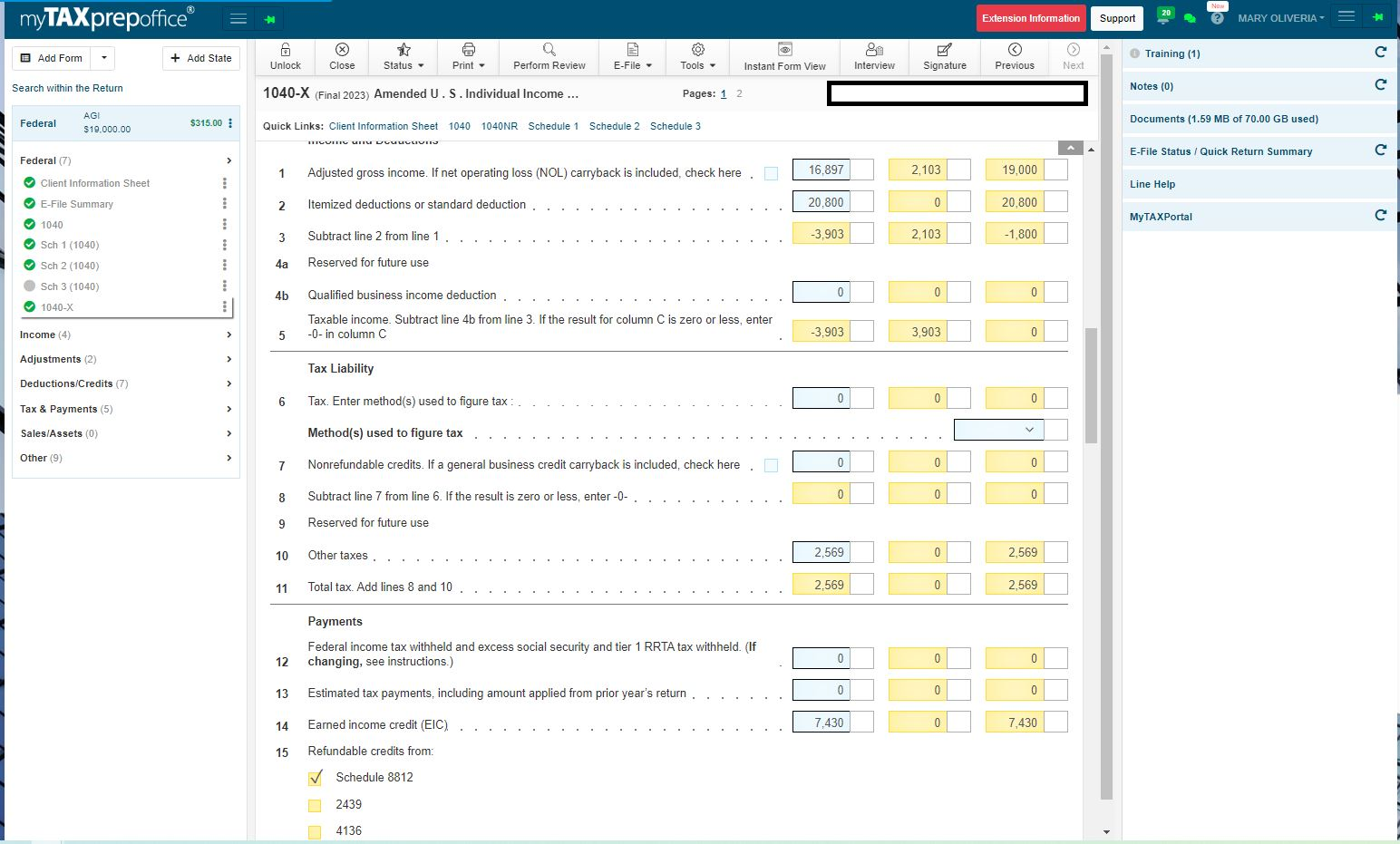This screenshot has height=844, width=1400.
Task: Open the E-File dropdown menu
Action: [x=633, y=56]
